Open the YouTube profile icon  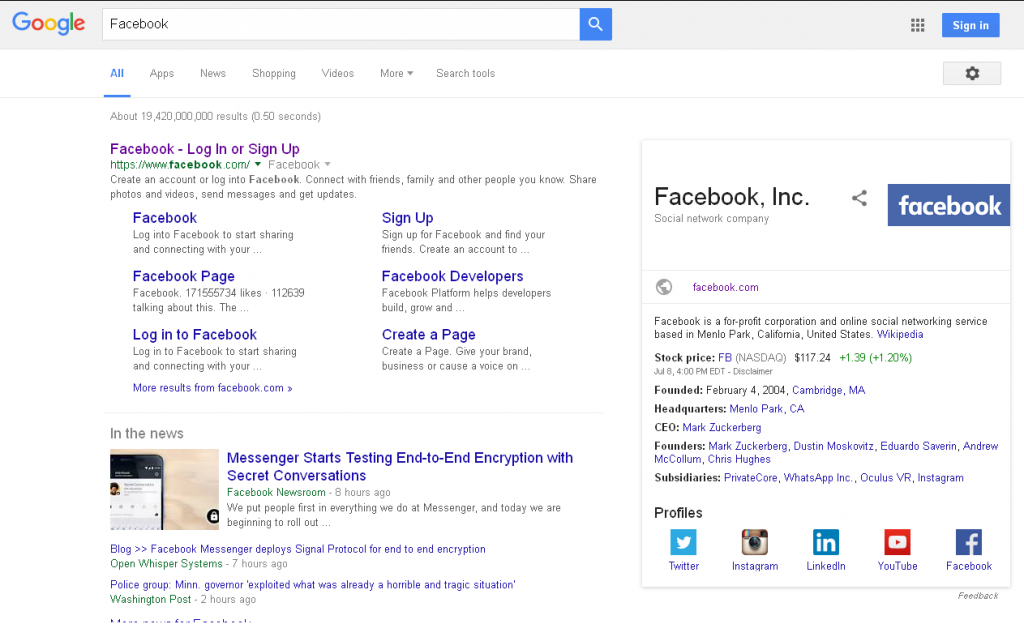point(897,542)
